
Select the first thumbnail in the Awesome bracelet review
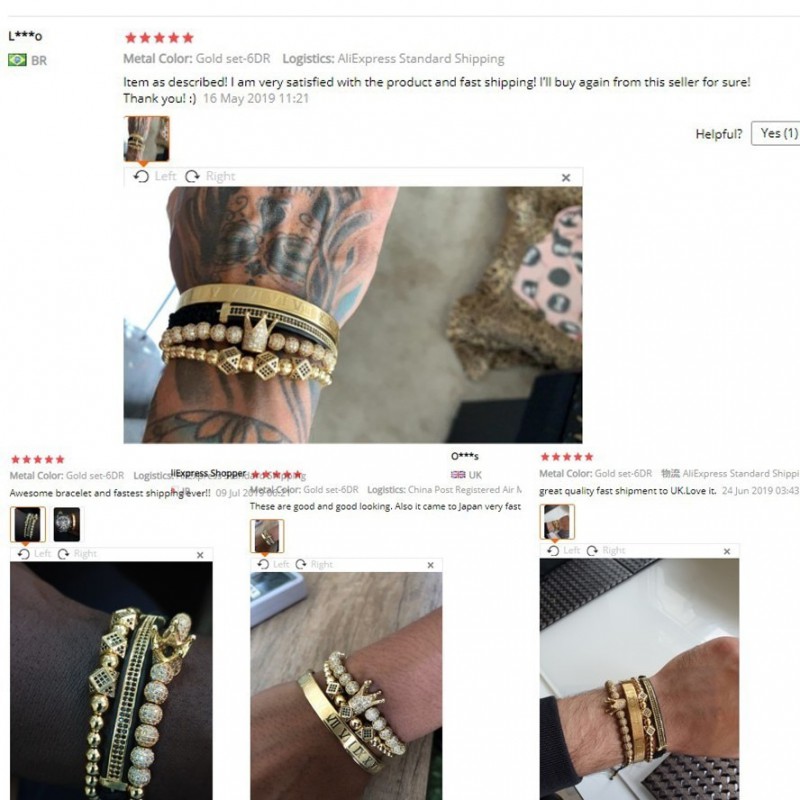click(x=28, y=524)
